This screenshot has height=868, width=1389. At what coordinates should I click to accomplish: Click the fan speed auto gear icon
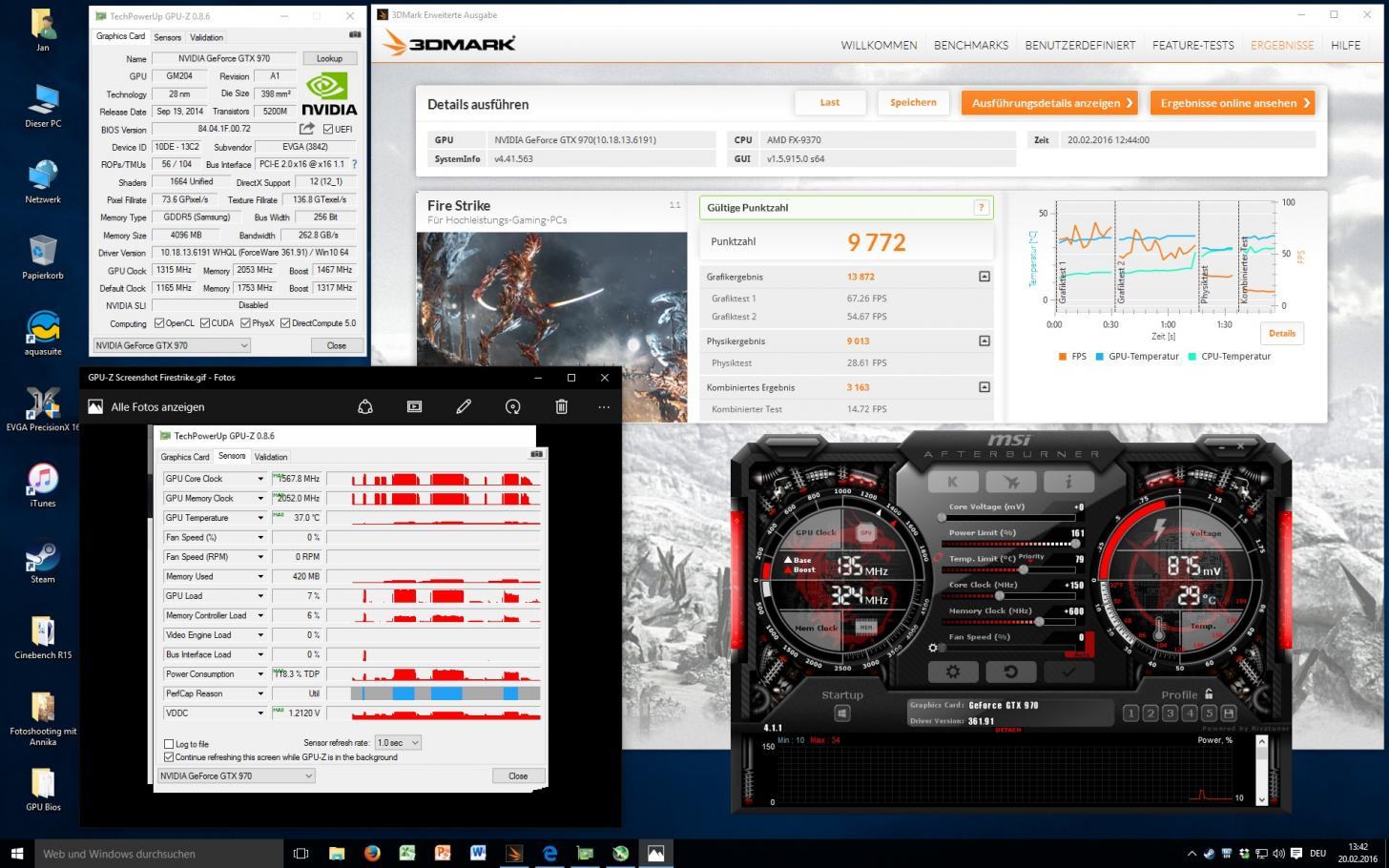(x=933, y=648)
